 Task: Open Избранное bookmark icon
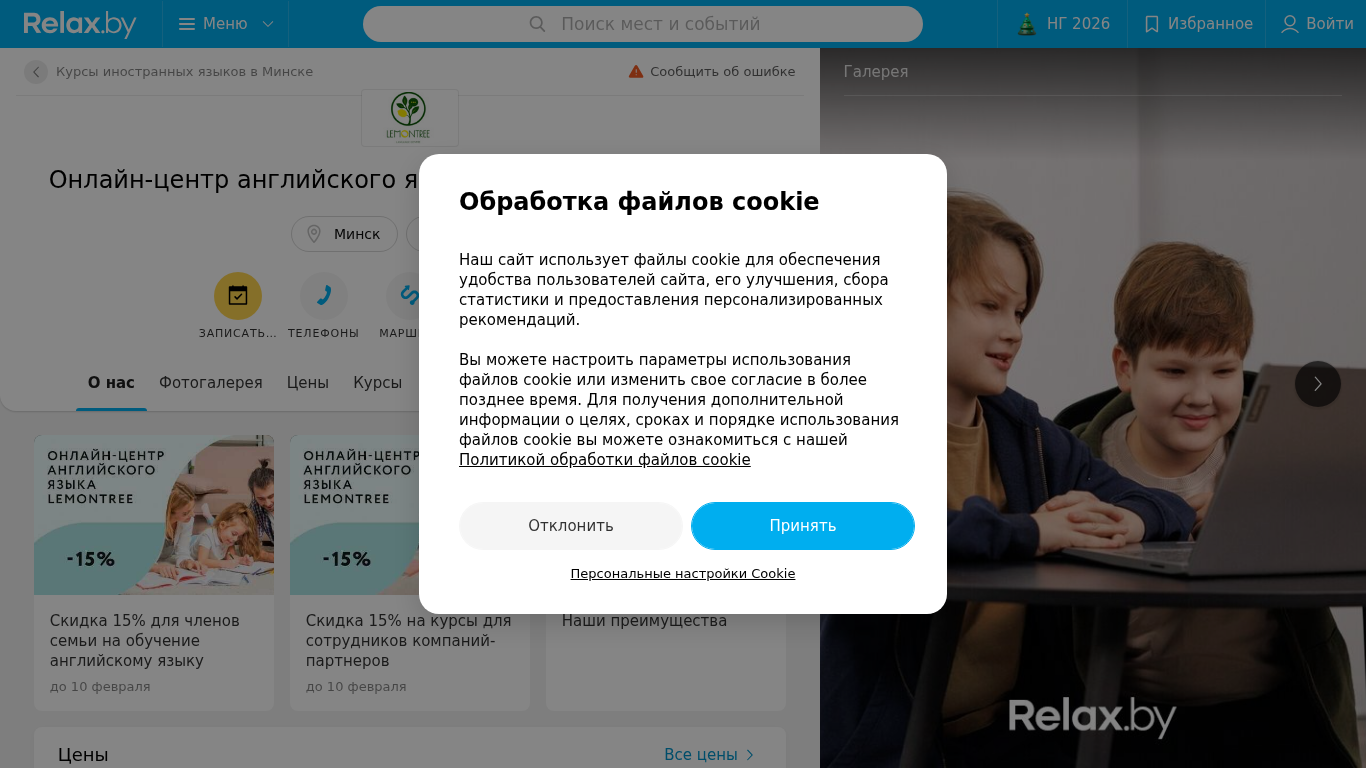point(1152,24)
